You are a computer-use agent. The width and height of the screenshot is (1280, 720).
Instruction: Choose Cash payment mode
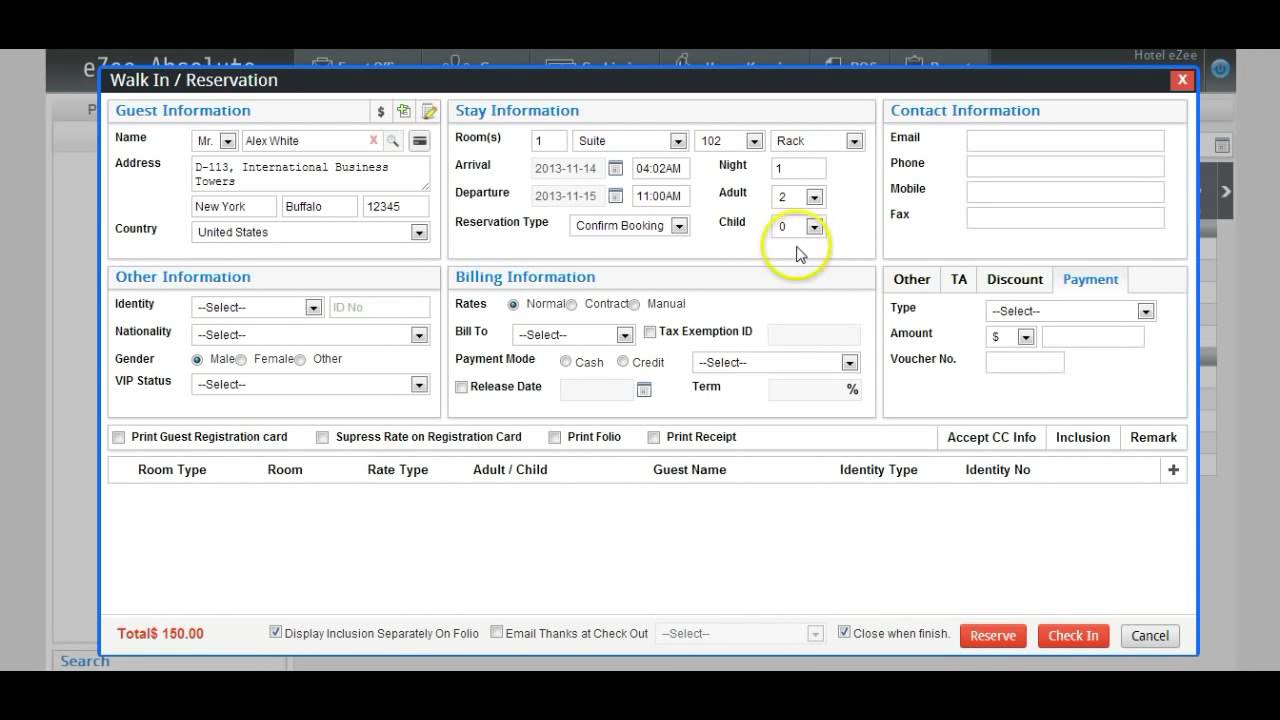tap(566, 362)
